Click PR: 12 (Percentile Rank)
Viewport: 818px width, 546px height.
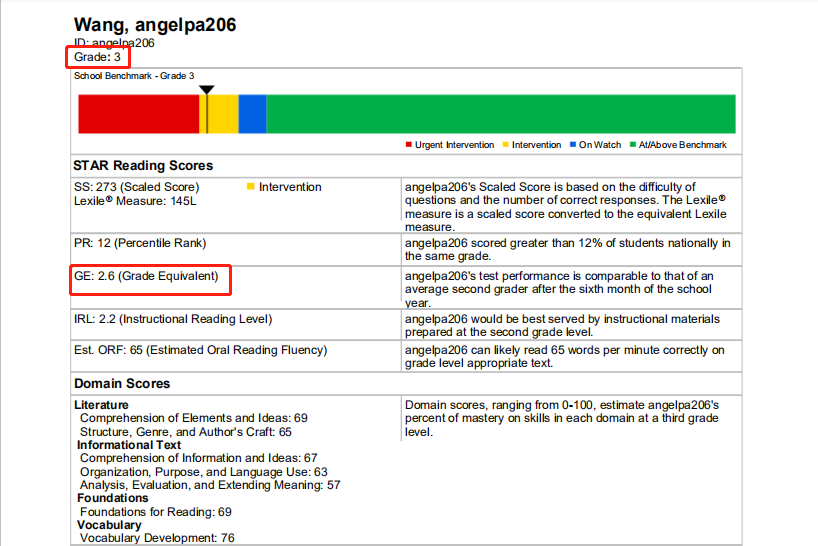click(x=140, y=243)
